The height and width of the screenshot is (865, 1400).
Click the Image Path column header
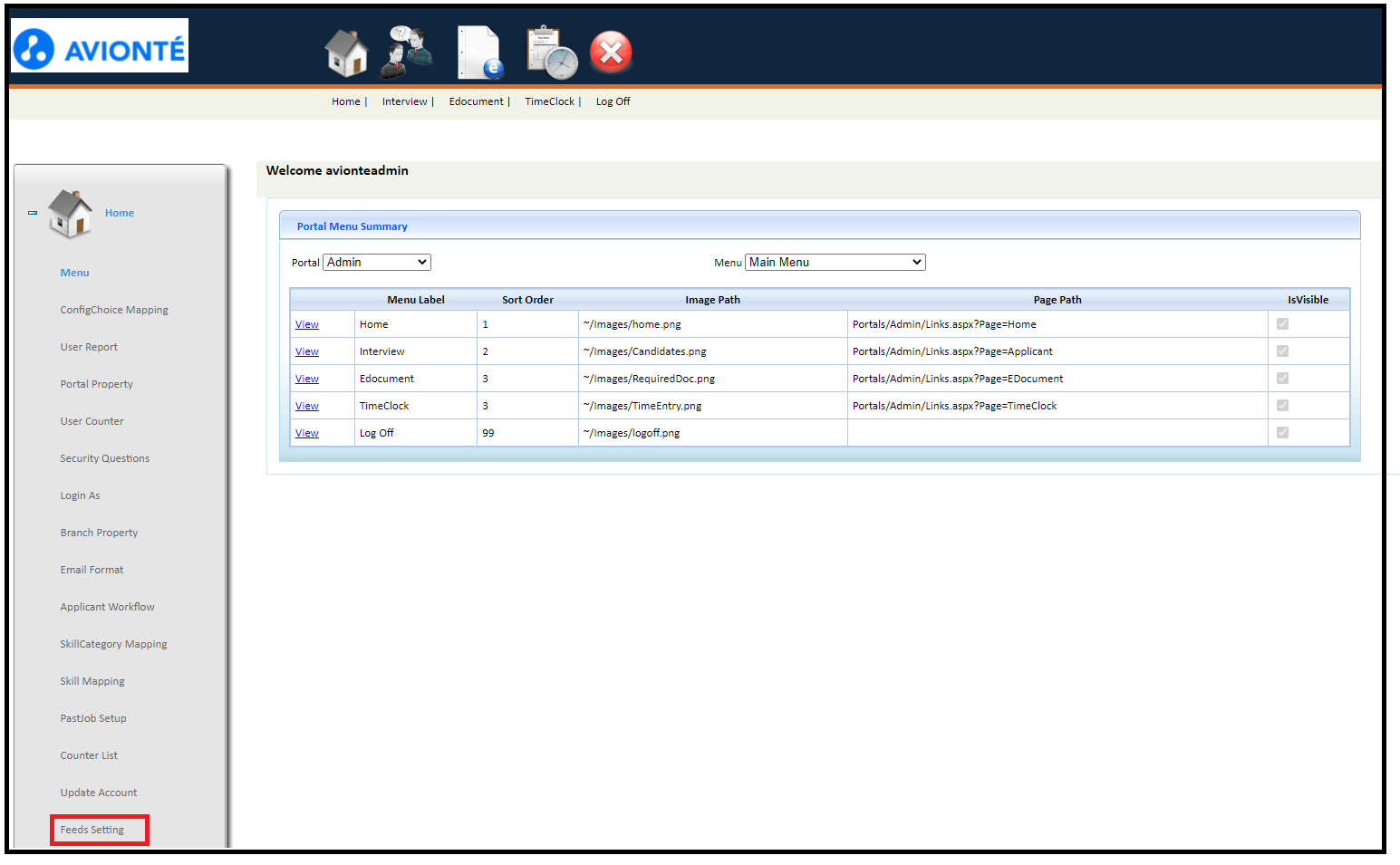[x=712, y=300]
